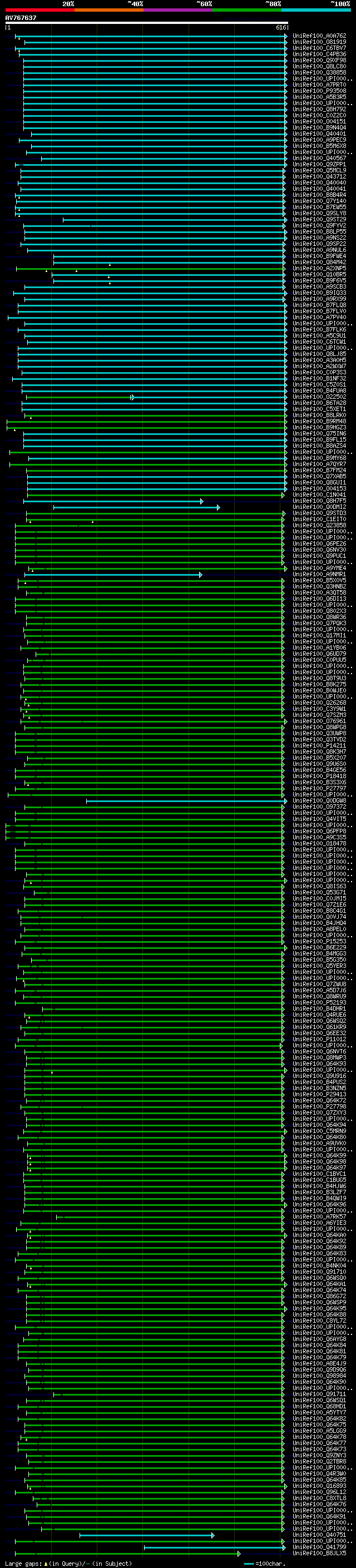Open hit UniRef100_A1YB06

pos(319,647)
